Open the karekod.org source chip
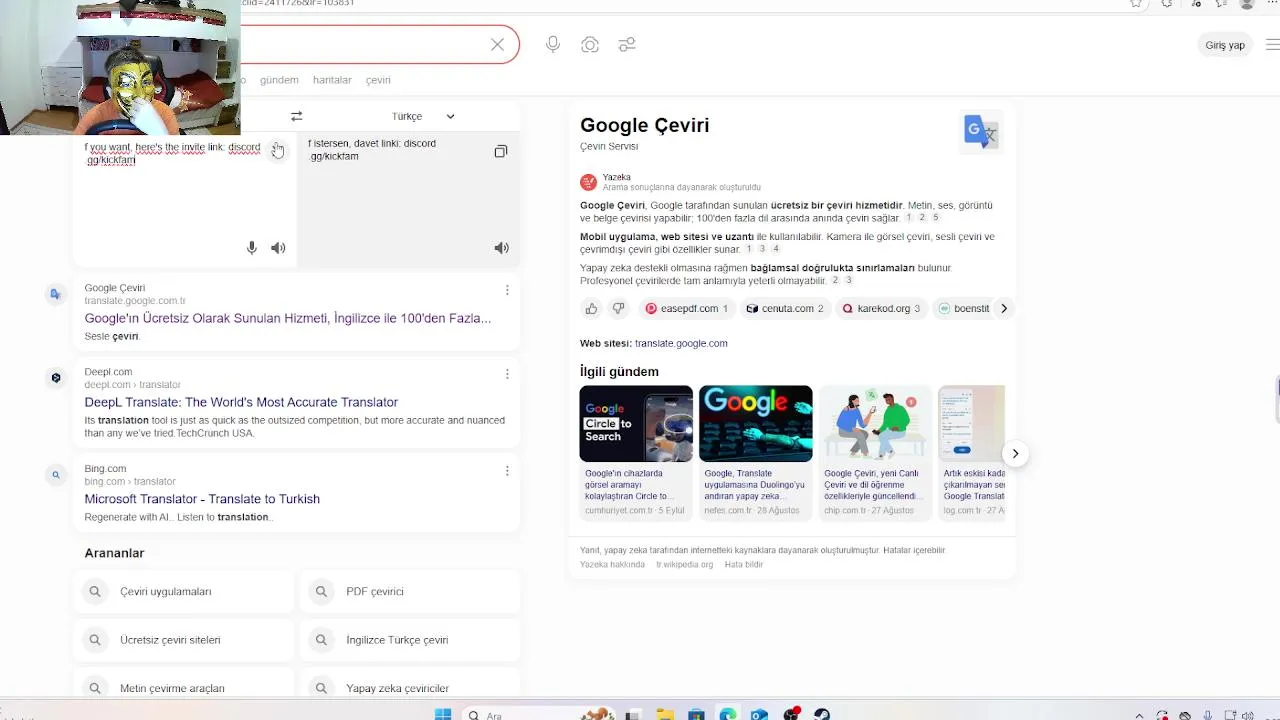Screen dimensions: 1280x720 pos(881,309)
